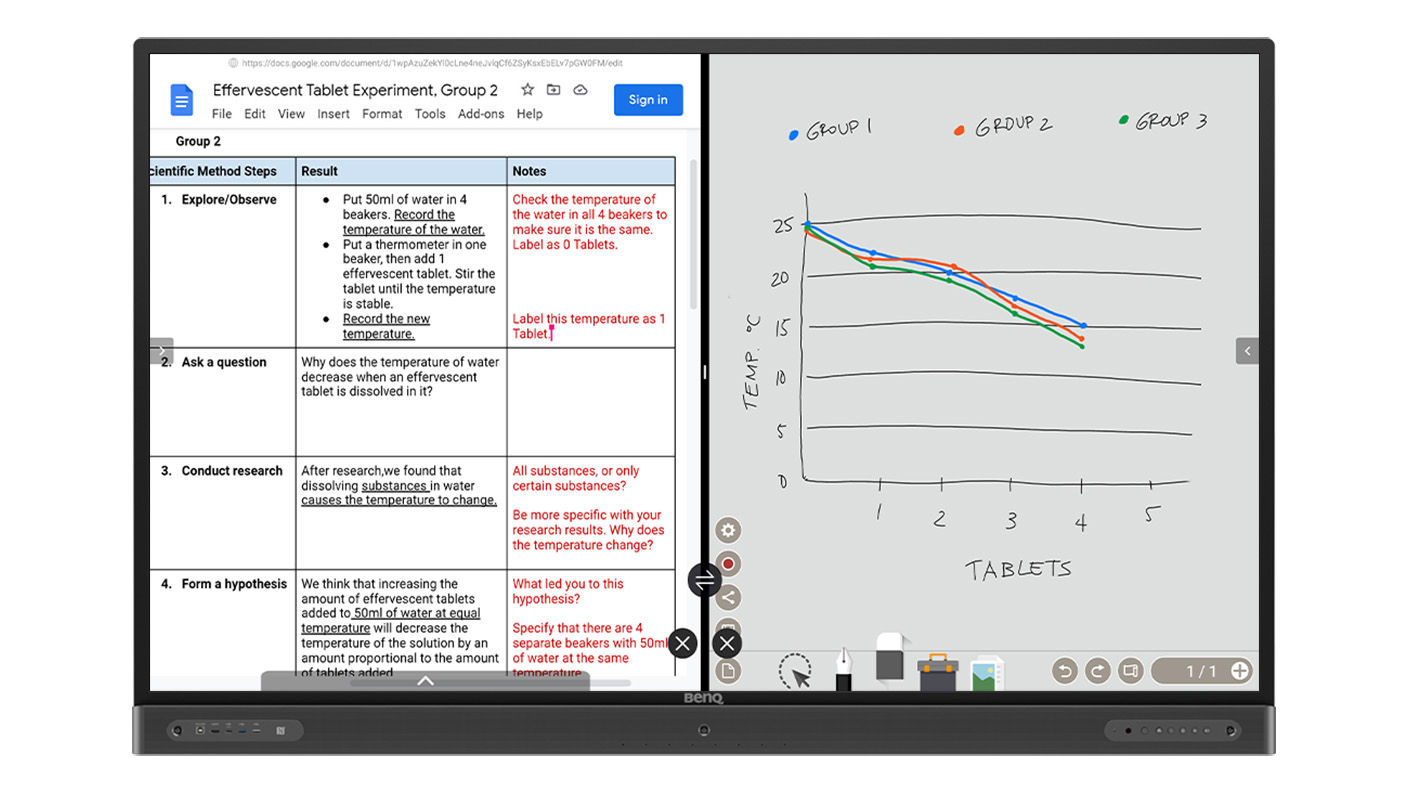Start screen recording with red button
The width and height of the screenshot is (1408, 792).
728,564
